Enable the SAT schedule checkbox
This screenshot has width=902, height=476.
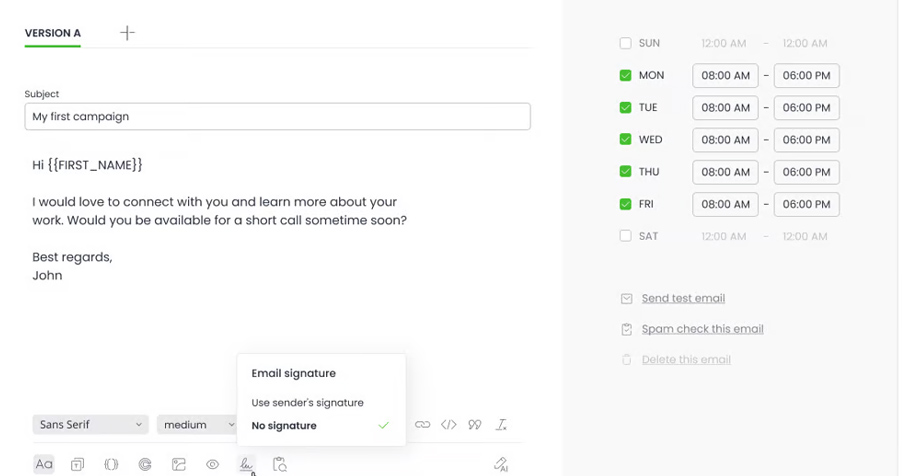625,236
